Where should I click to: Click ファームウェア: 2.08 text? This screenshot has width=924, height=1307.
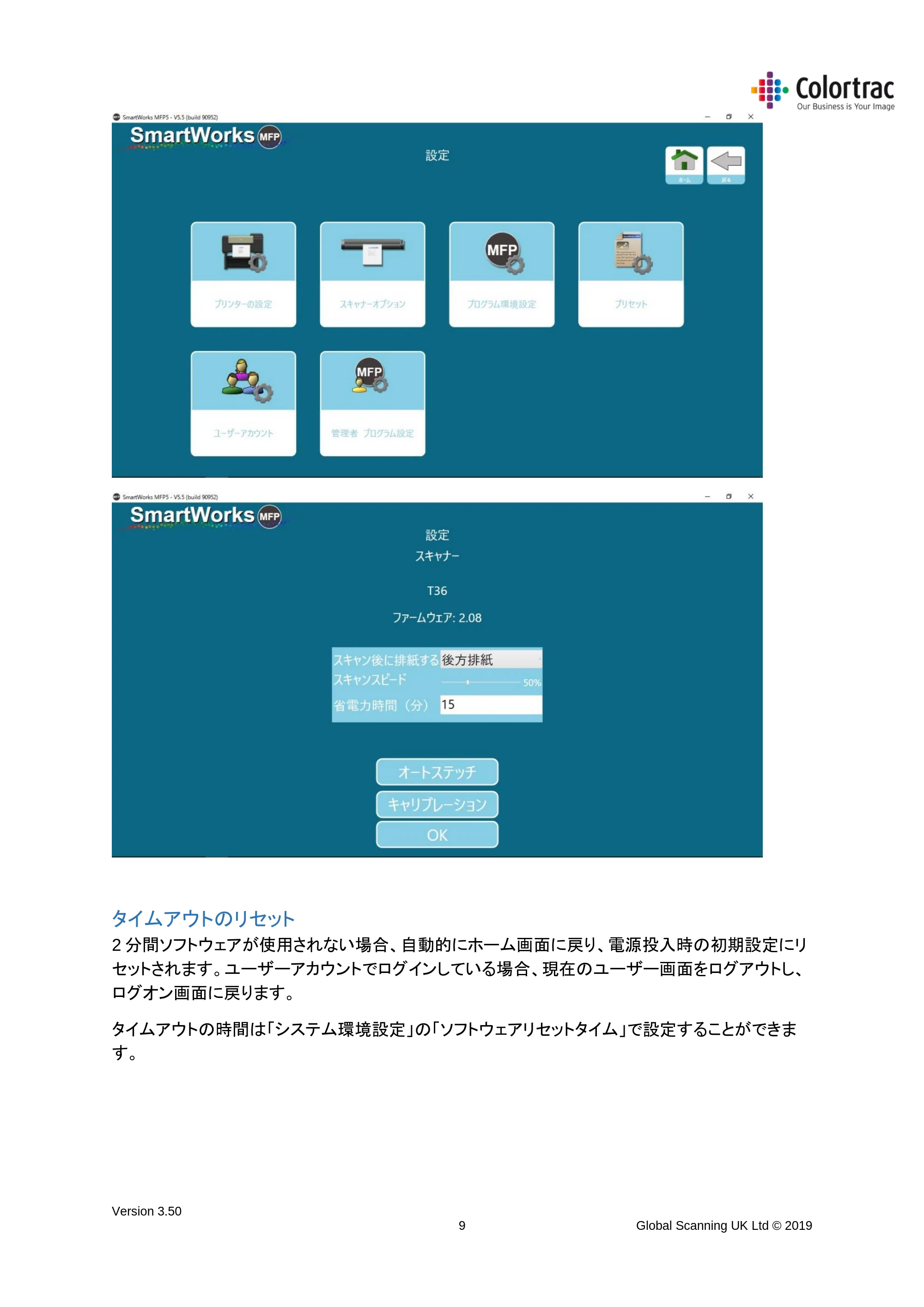(x=437, y=618)
